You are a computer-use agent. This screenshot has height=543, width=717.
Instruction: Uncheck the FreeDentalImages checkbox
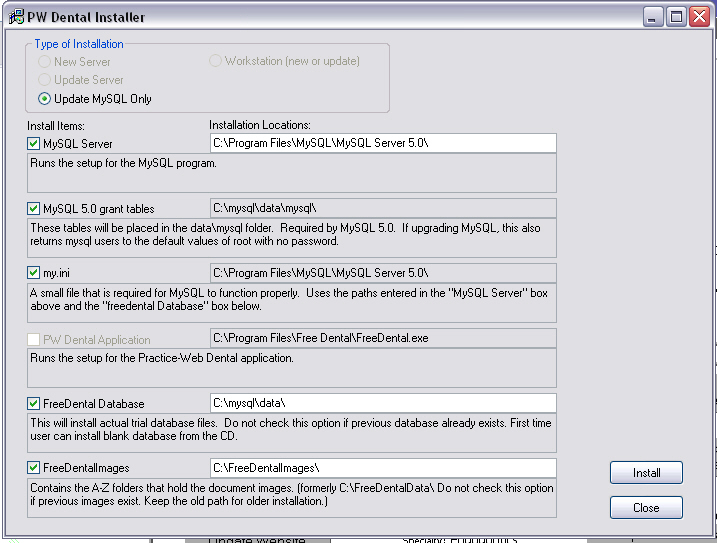coord(34,468)
